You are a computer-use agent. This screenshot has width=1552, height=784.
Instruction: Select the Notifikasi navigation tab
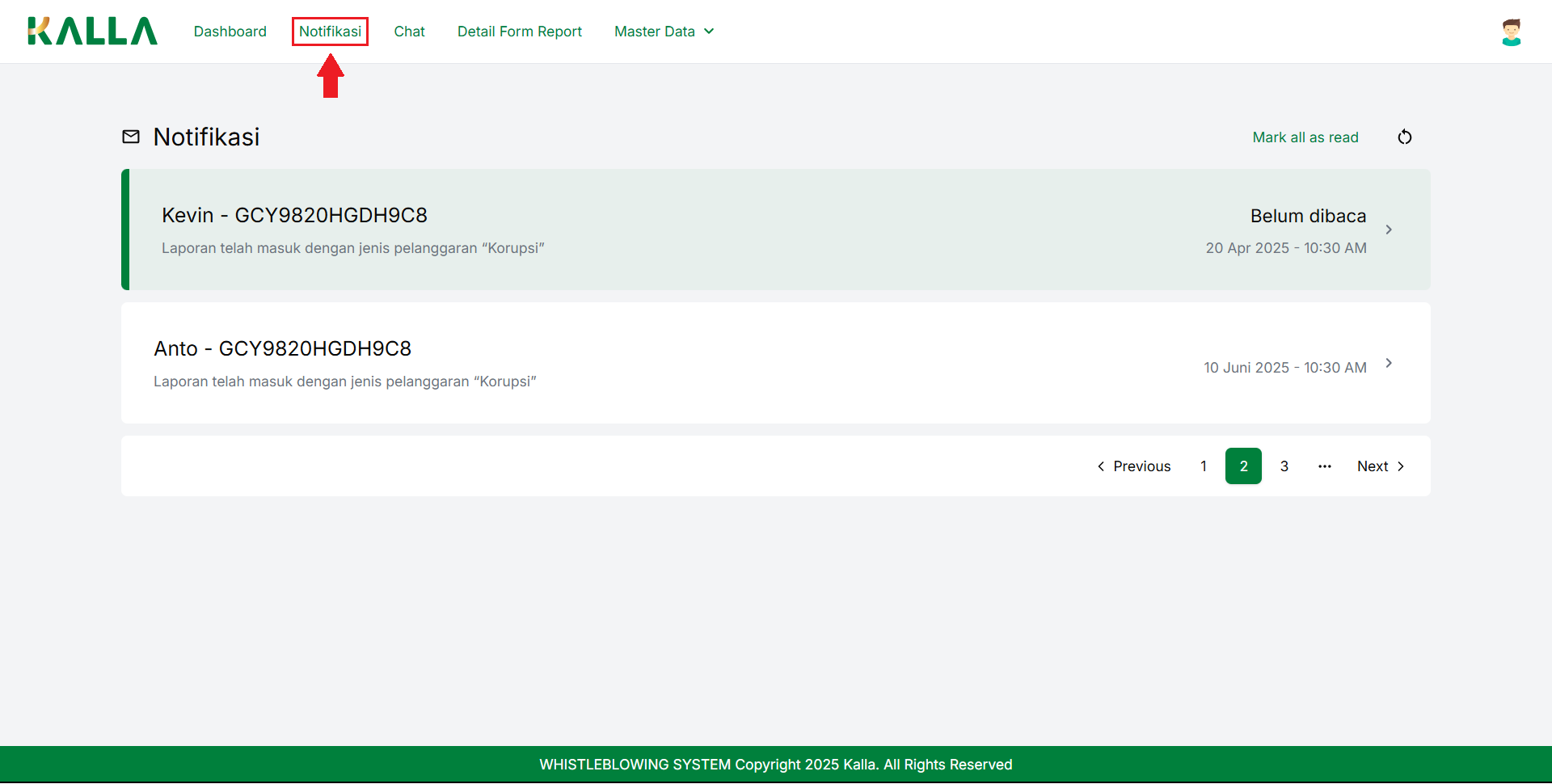click(x=330, y=32)
